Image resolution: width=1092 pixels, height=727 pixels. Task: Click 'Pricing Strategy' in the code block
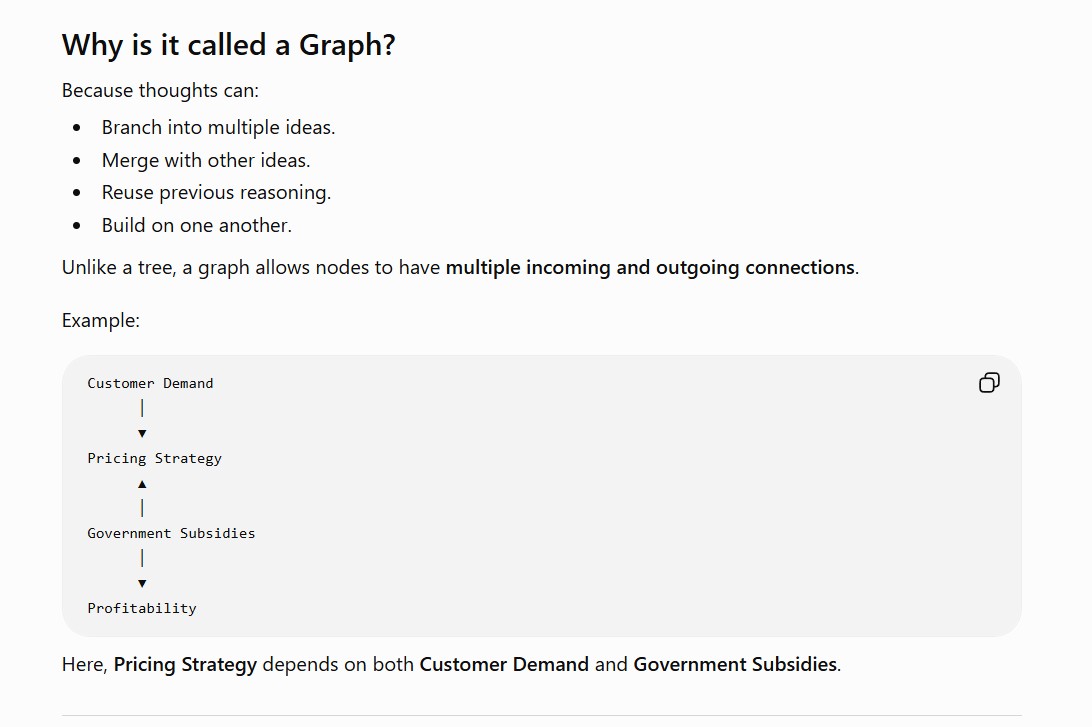(x=155, y=458)
